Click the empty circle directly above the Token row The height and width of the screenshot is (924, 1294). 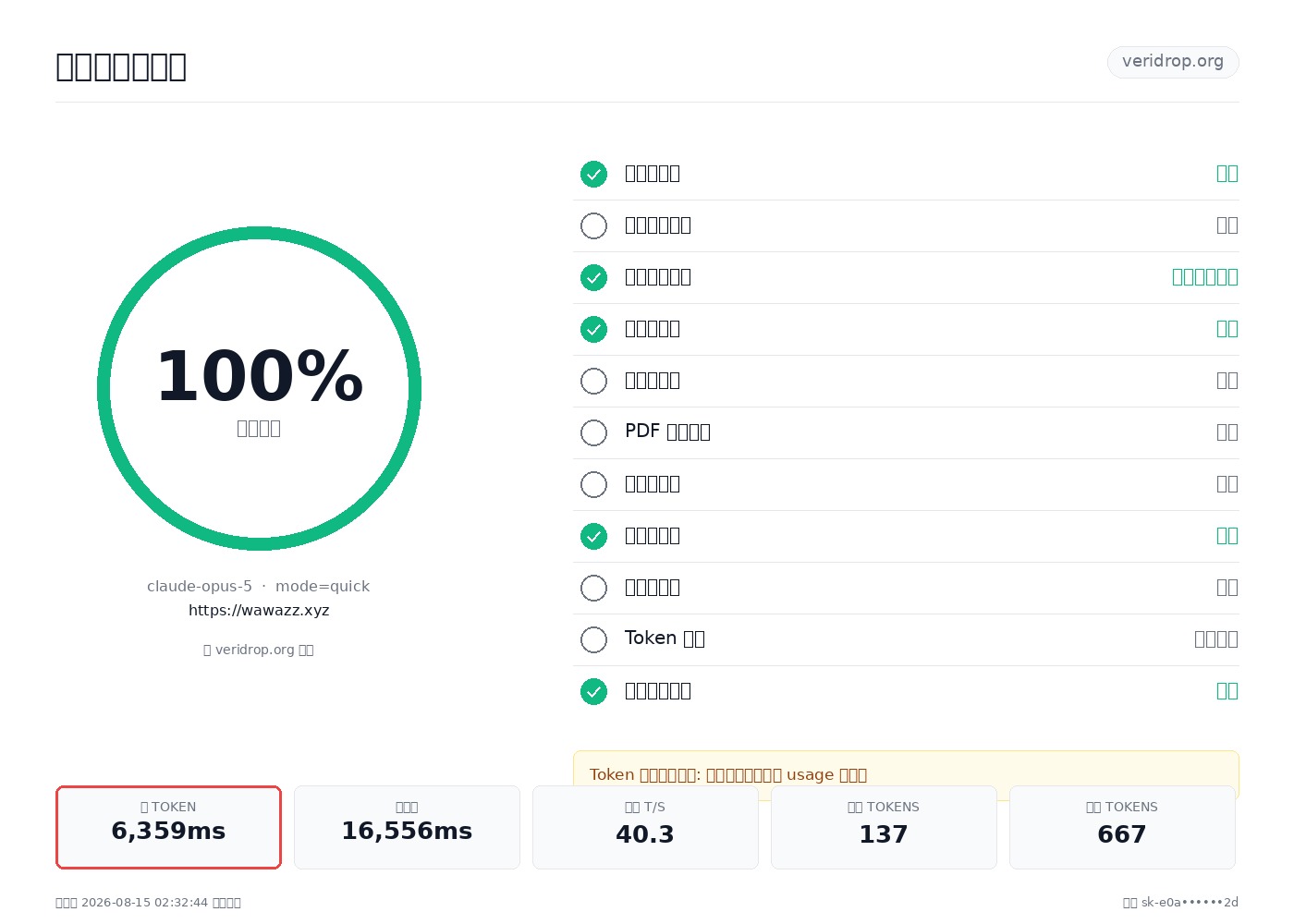593,588
